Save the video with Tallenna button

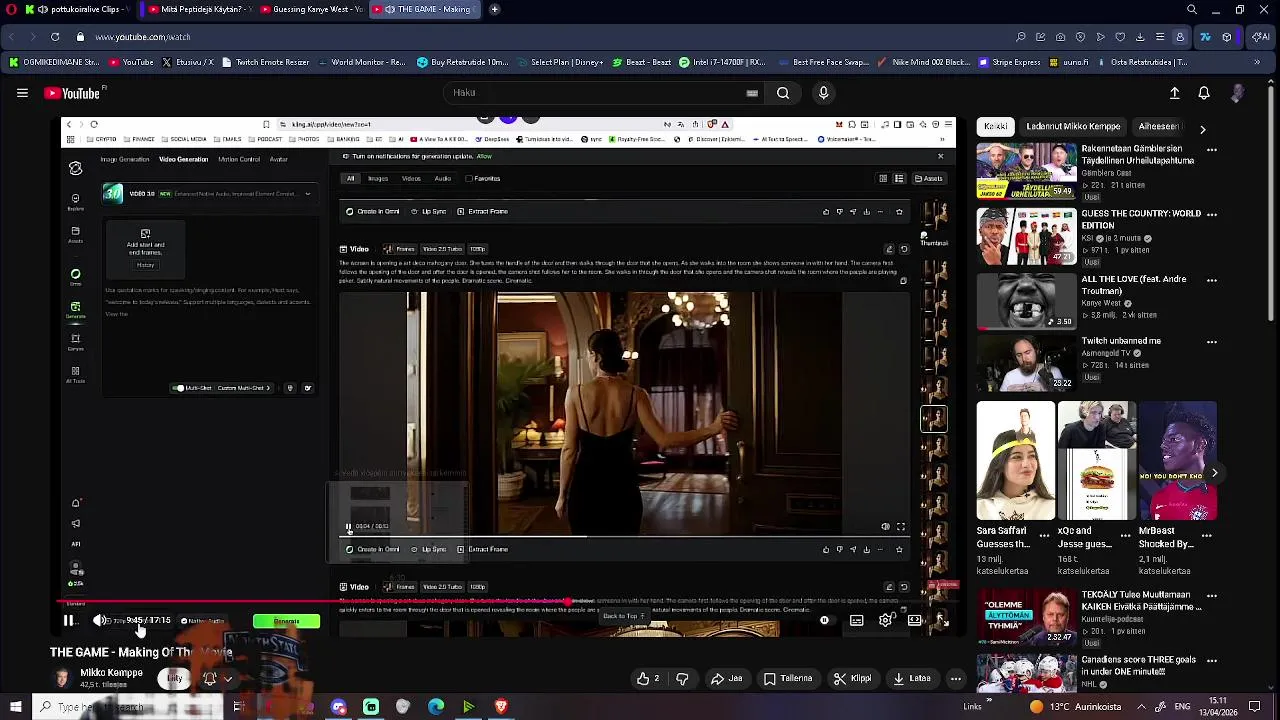click(788, 679)
